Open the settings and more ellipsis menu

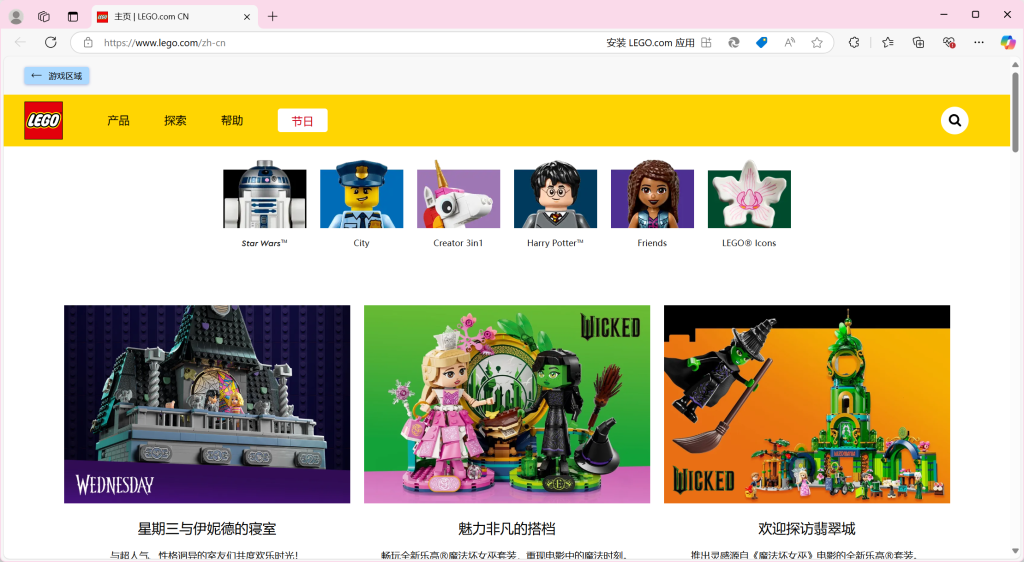978,42
